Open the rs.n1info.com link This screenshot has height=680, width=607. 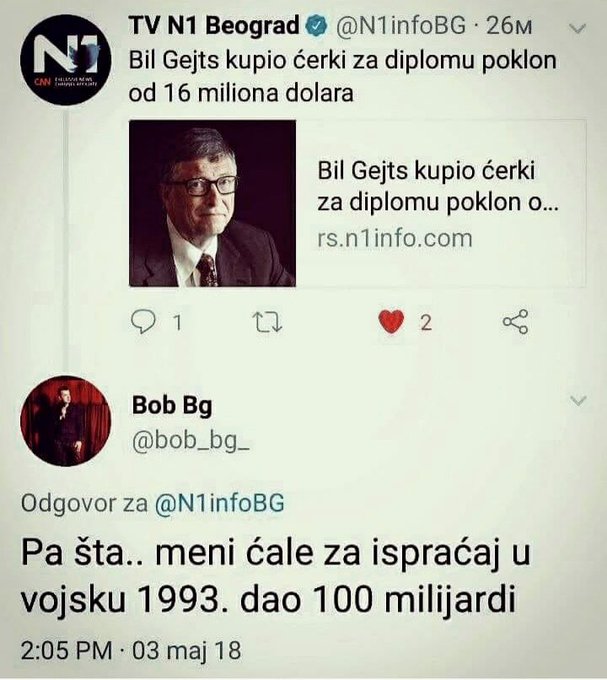(395, 239)
